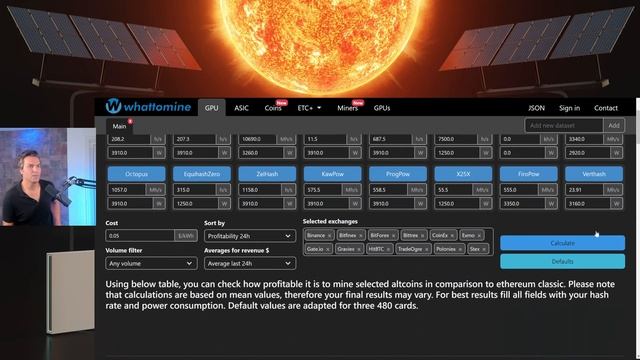This screenshot has width=640, height=360.
Task: Open the Sort by Profitability 24h dropdown
Action: pyautogui.click(x=250, y=236)
